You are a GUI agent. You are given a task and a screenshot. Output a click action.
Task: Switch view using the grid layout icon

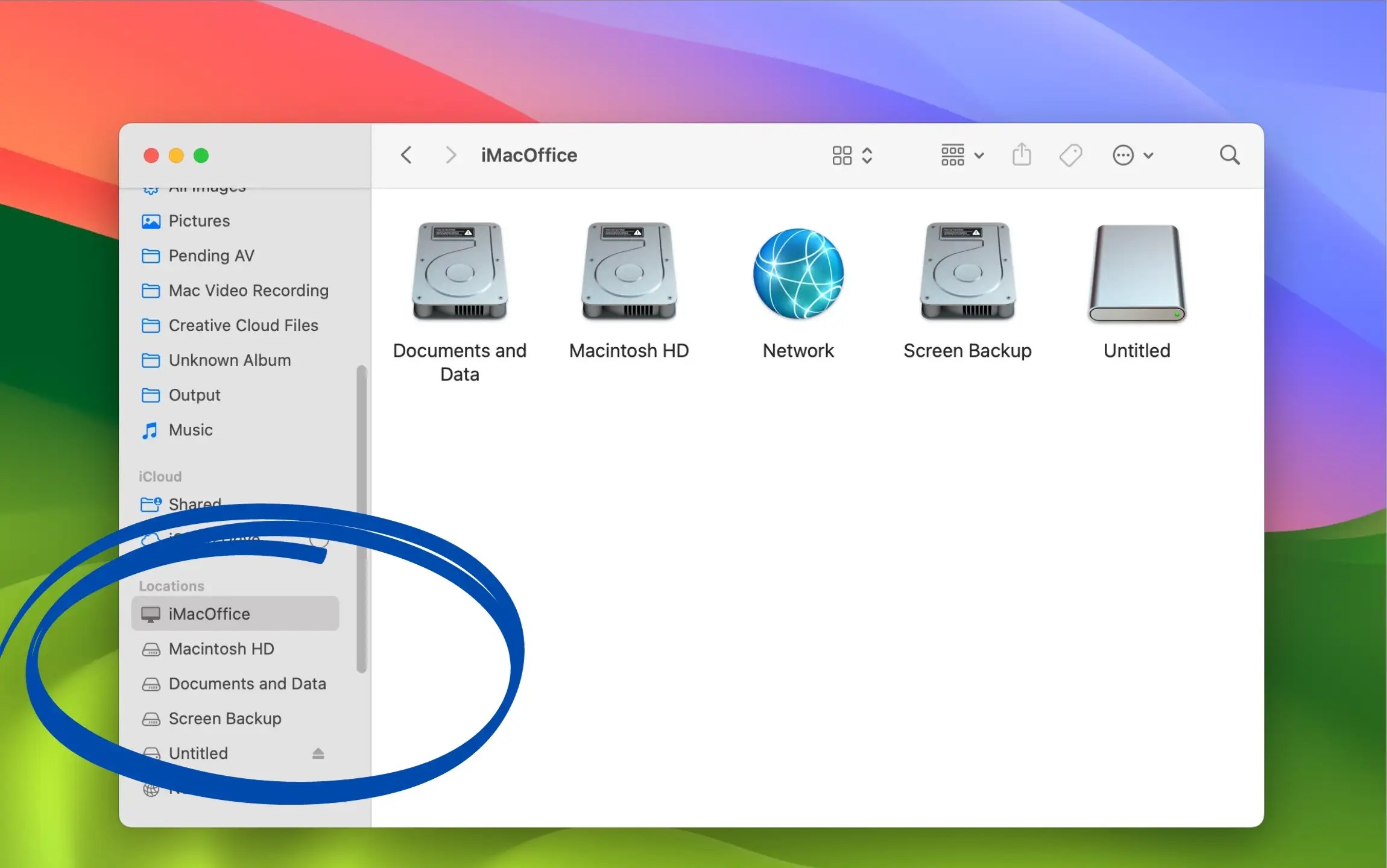click(842, 155)
